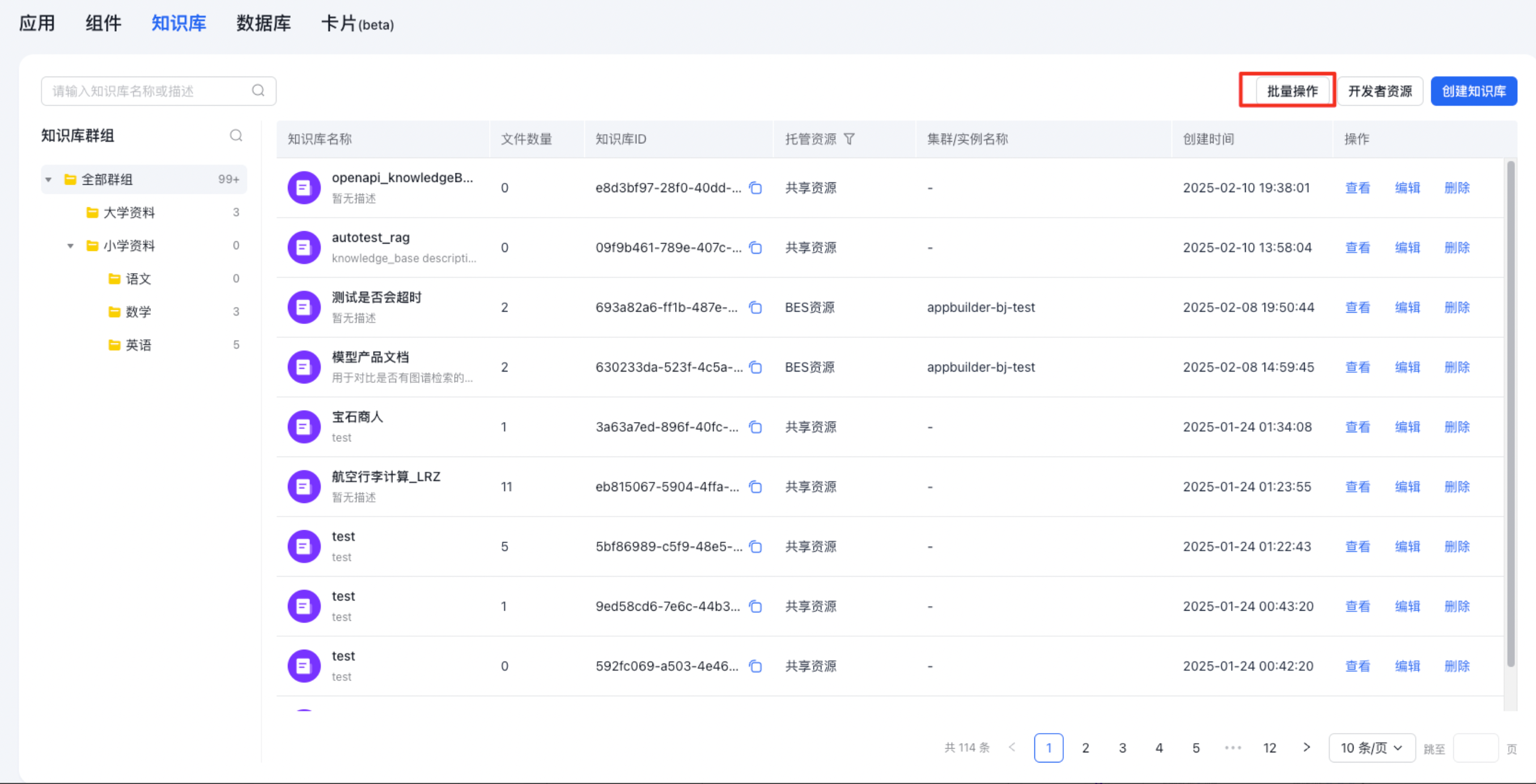Click the folder icon of 语文

pos(114,279)
